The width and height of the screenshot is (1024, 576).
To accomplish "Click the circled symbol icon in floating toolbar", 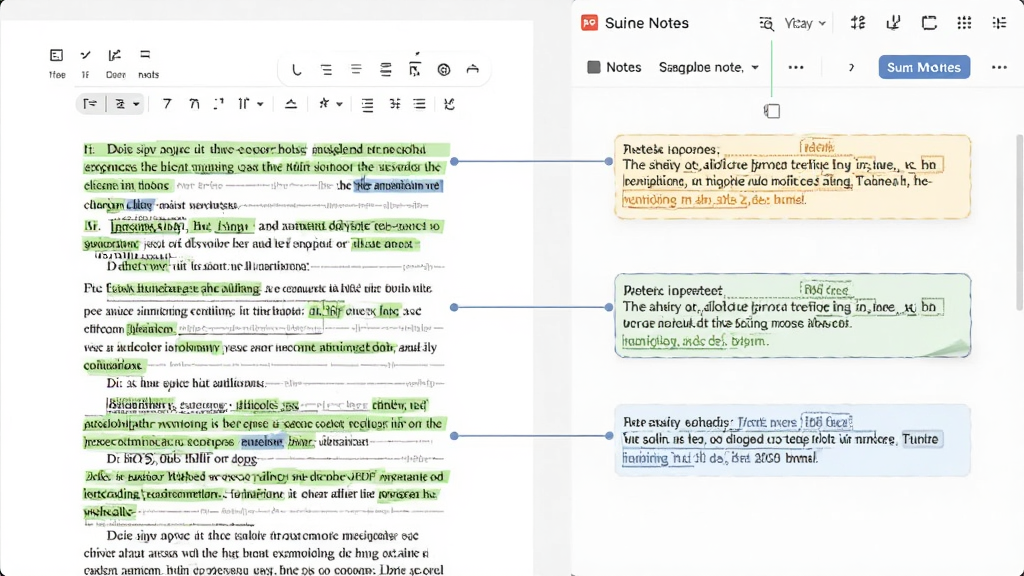I will 444,69.
